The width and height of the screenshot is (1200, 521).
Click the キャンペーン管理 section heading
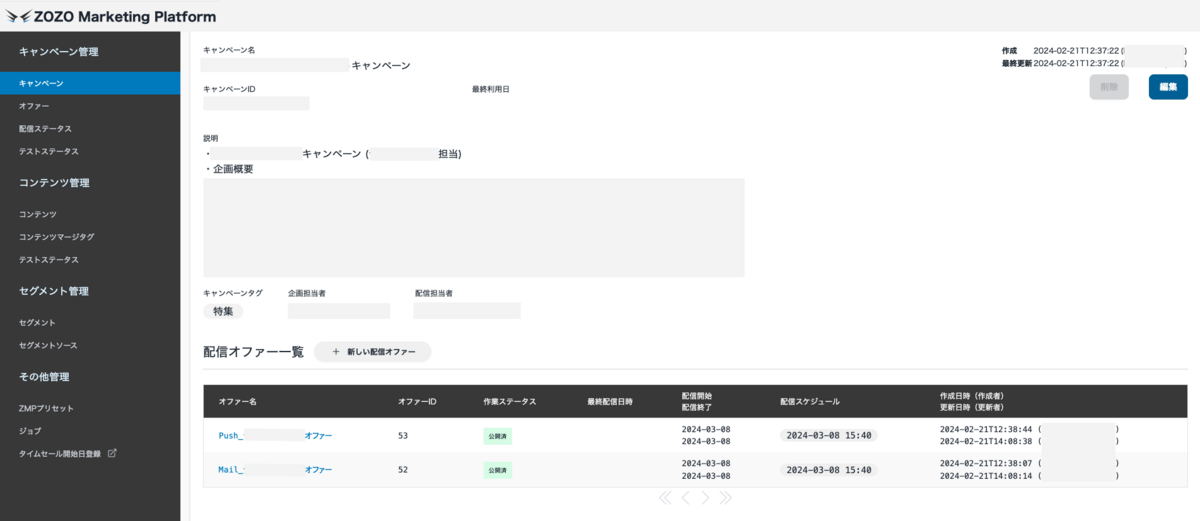click(59, 52)
